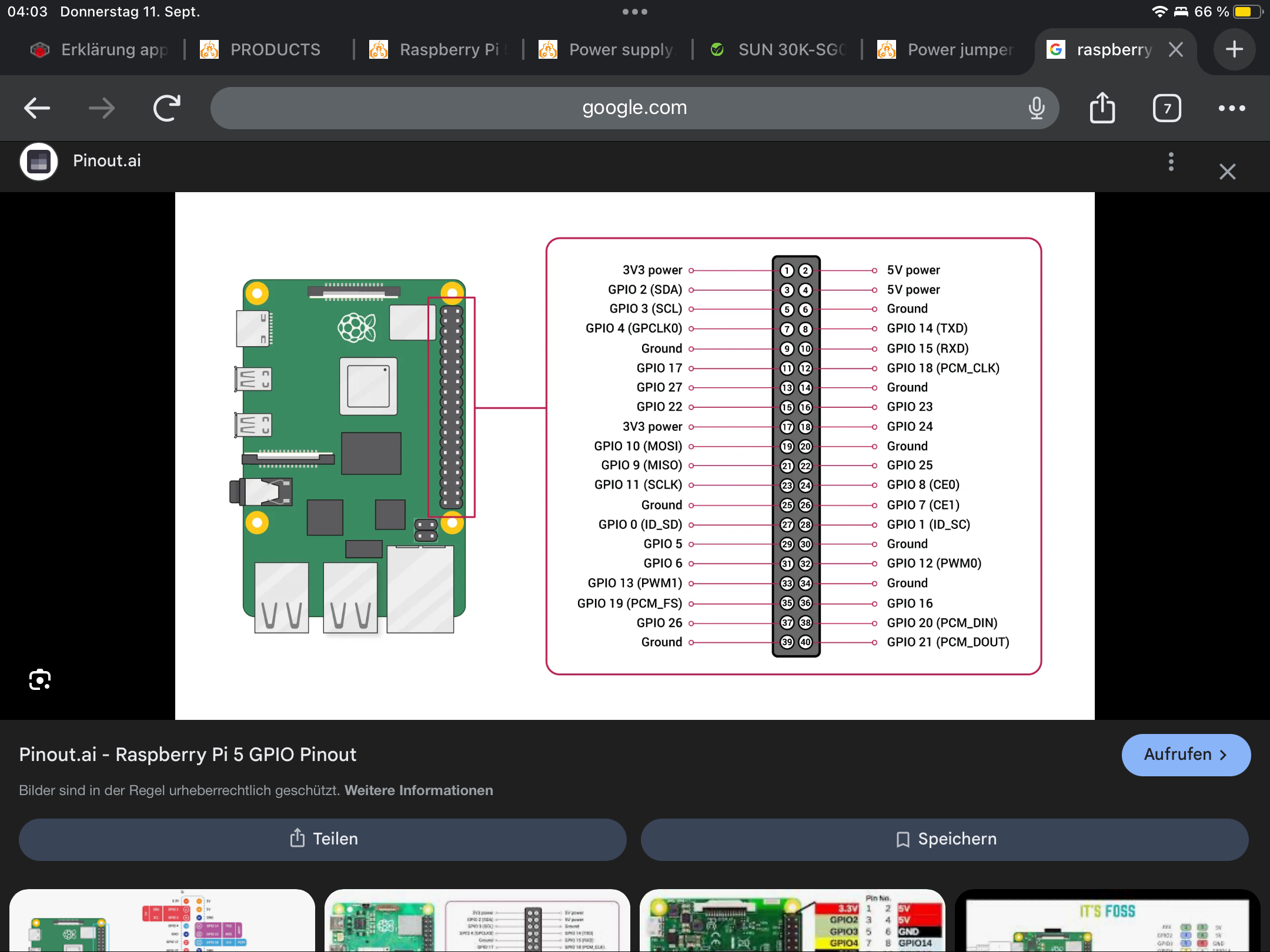
Task: Tap the Raspberry Pi GPIO pinout diagram image
Action: tap(635, 456)
